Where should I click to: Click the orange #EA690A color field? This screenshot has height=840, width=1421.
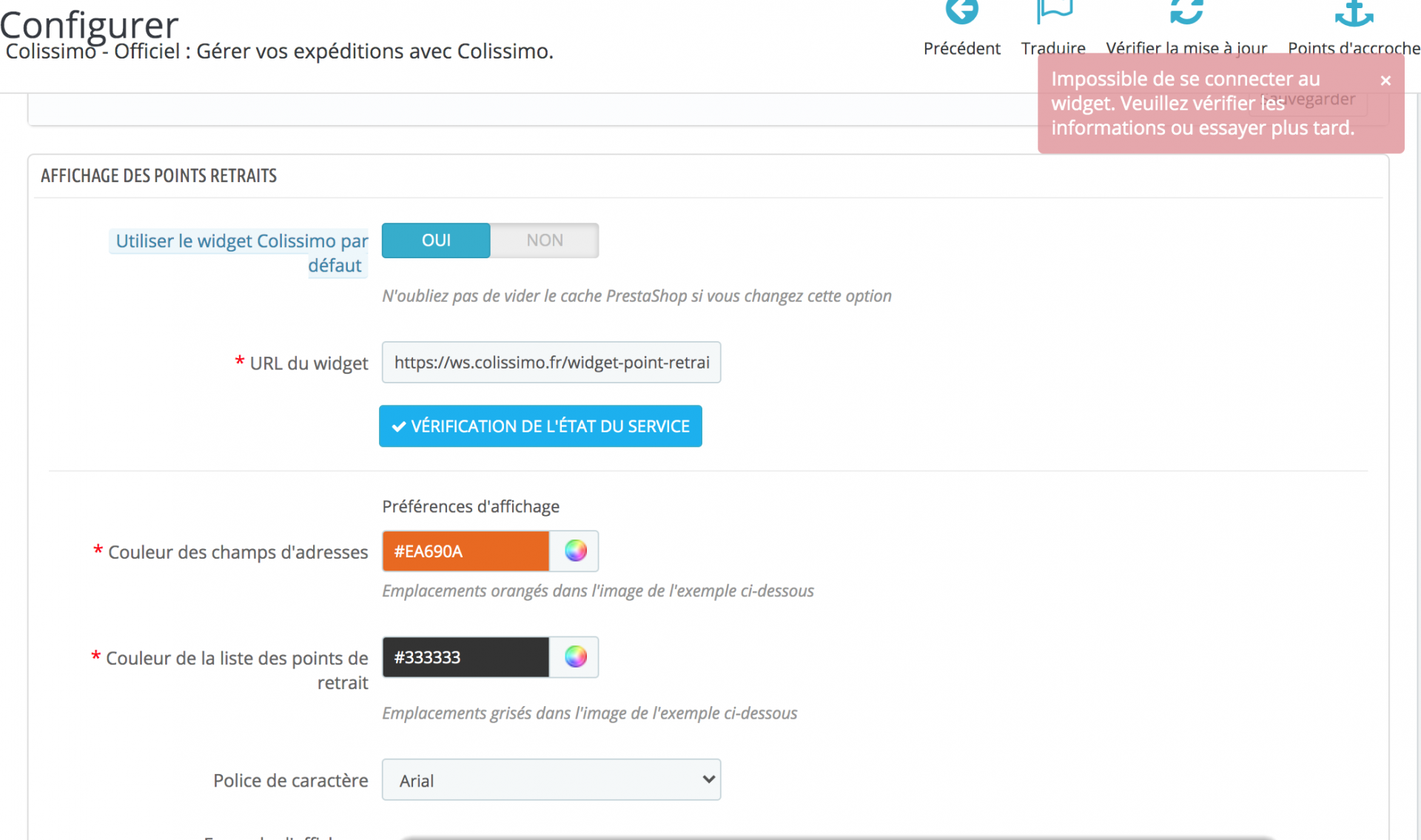(x=466, y=551)
